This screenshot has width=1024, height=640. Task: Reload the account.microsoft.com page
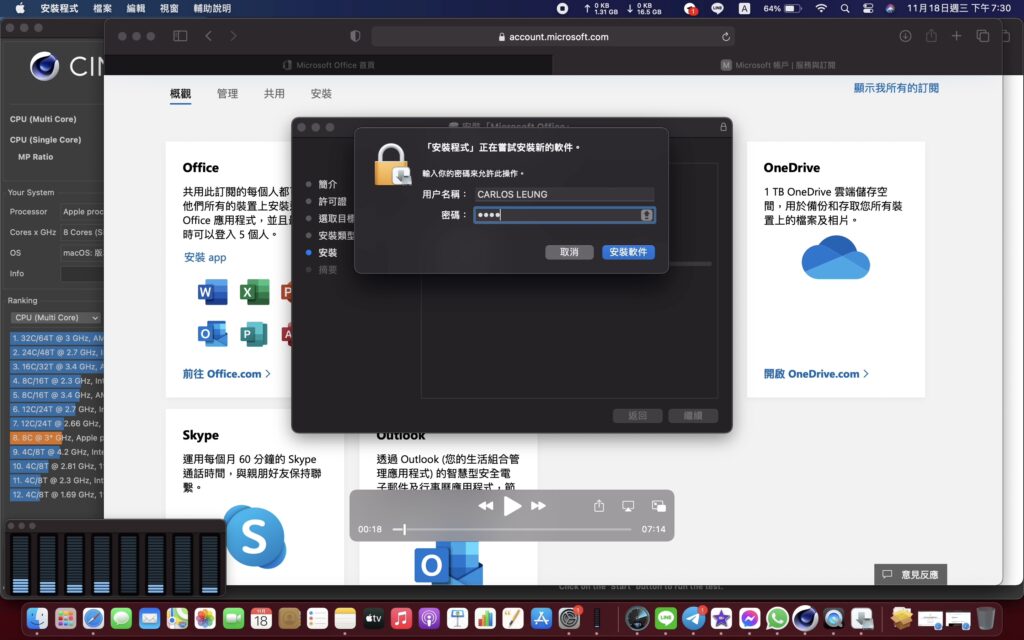pyautogui.click(x=726, y=37)
